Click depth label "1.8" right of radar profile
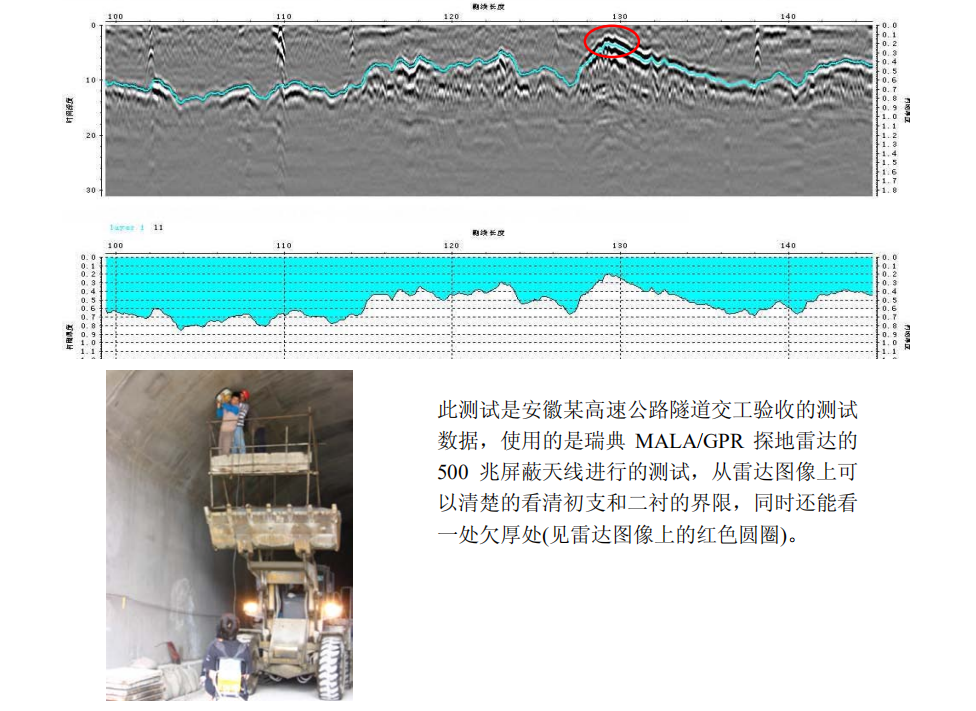This screenshot has height=711, width=976. [x=889, y=190]
